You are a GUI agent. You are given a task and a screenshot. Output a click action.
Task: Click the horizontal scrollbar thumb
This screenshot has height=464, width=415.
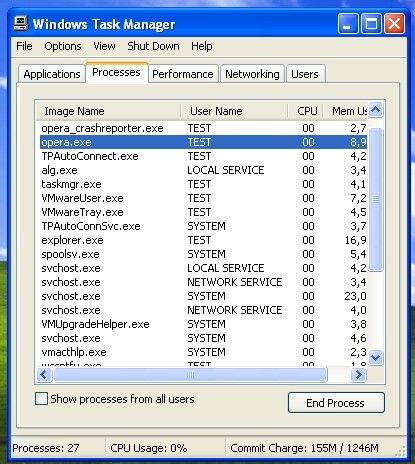click(x=190, y=375)
